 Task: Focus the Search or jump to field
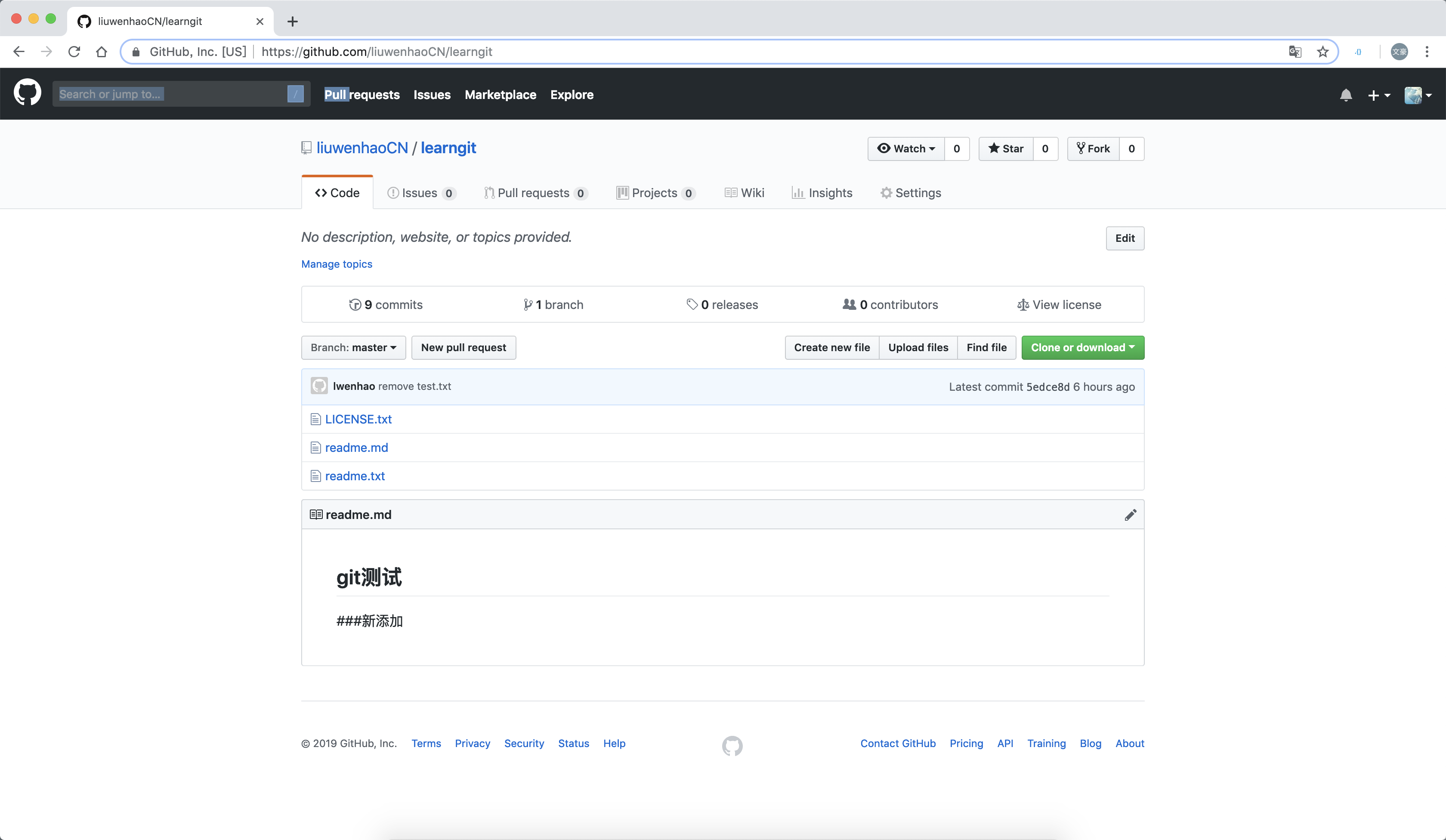[x=181, y=93]
